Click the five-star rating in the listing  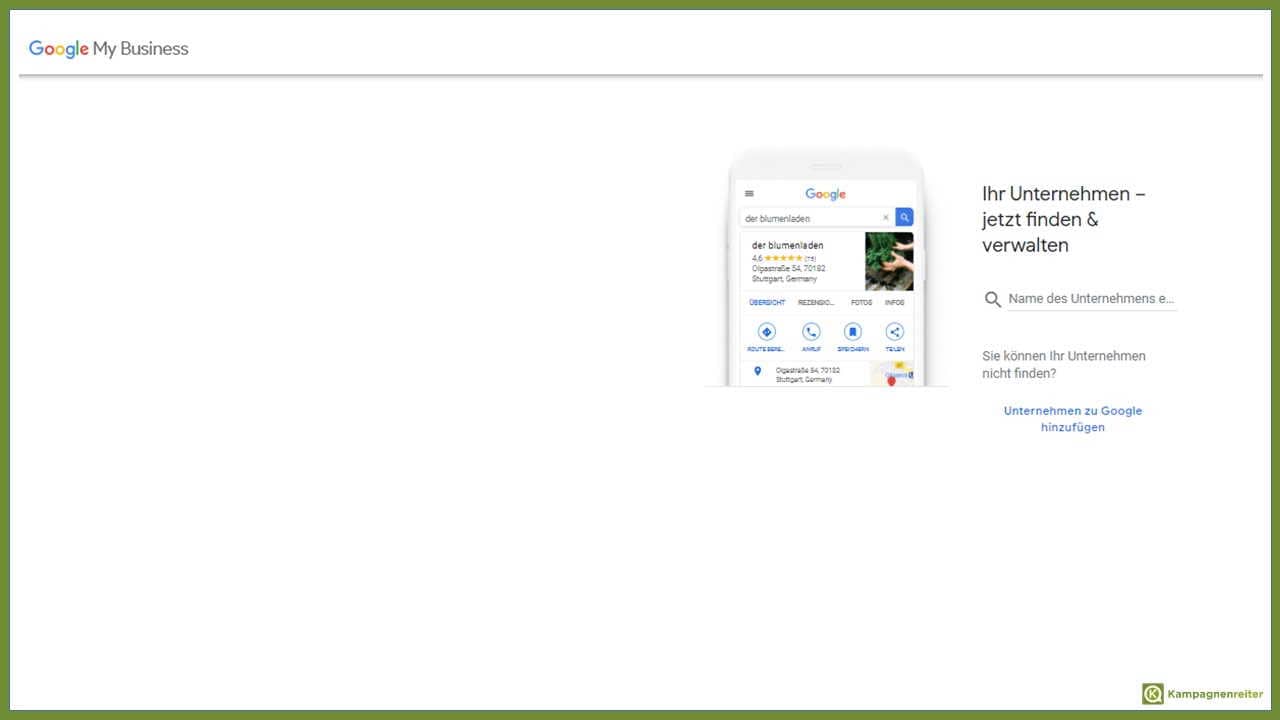[x=783, y=258]
